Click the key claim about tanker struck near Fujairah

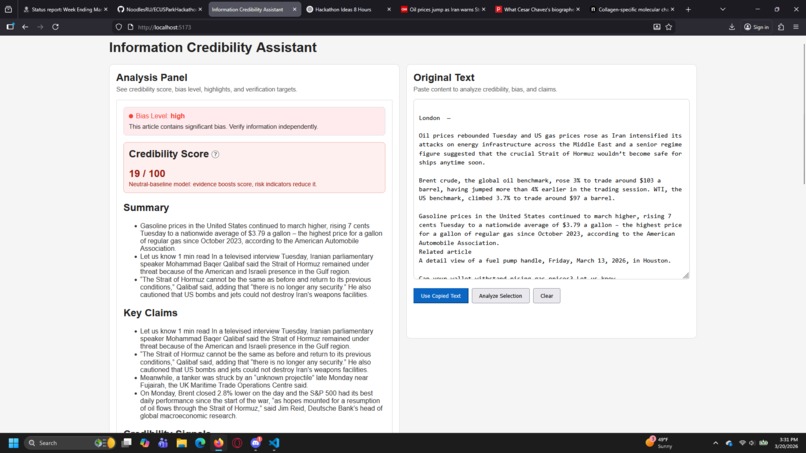[254, 381]
